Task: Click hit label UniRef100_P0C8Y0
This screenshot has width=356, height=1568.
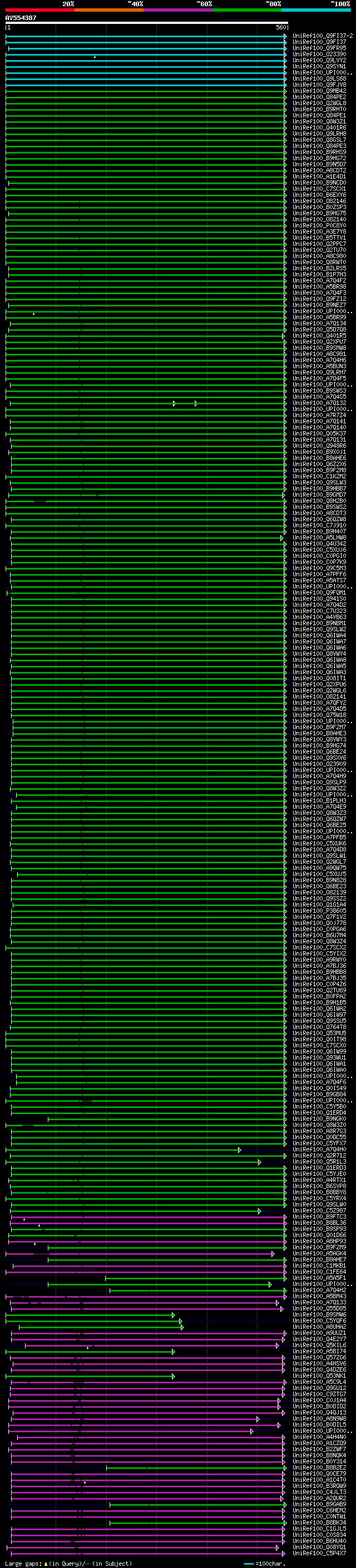Action: click(x=319, y=225)
